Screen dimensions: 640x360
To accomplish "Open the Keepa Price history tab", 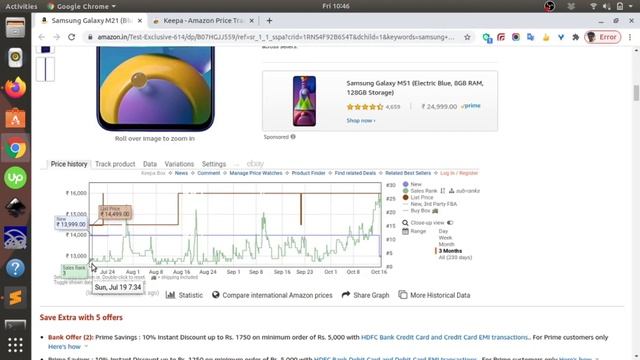I will (69, 164).
